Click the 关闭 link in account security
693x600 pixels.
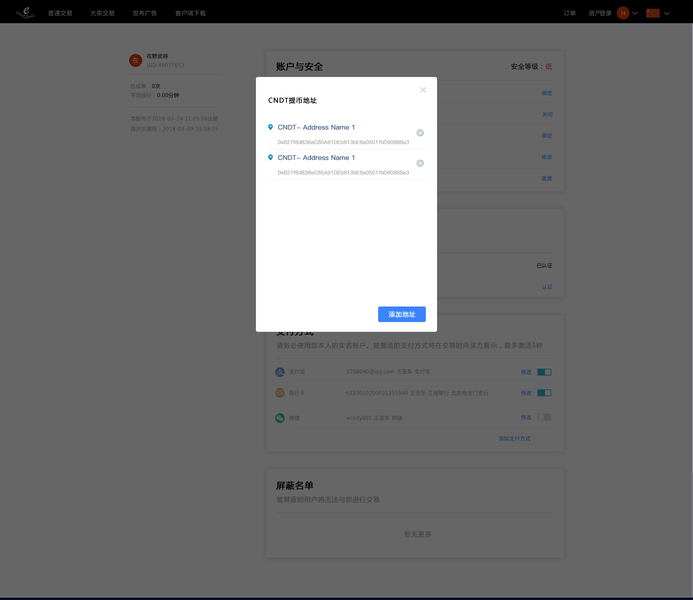tap(547, 114)
